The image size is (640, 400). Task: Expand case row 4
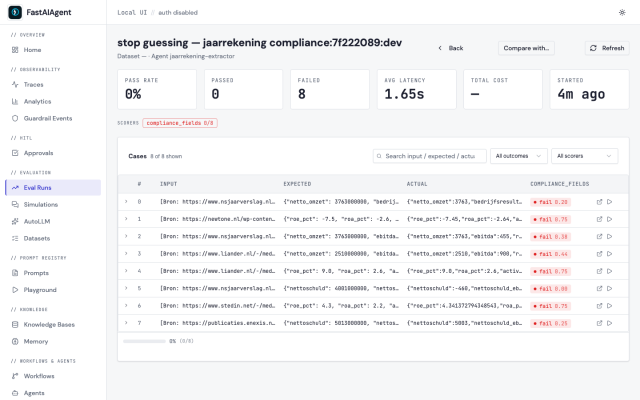pyautogui.click(x=126, y=271)
